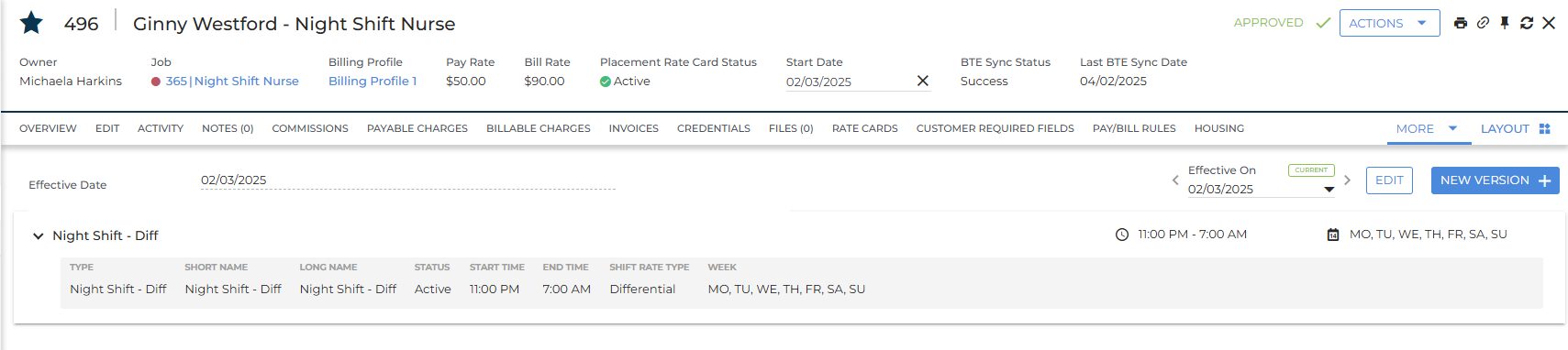Open the Files (0) tab
Viewport: 1568px width, 350px height.
tap(791, 129)
